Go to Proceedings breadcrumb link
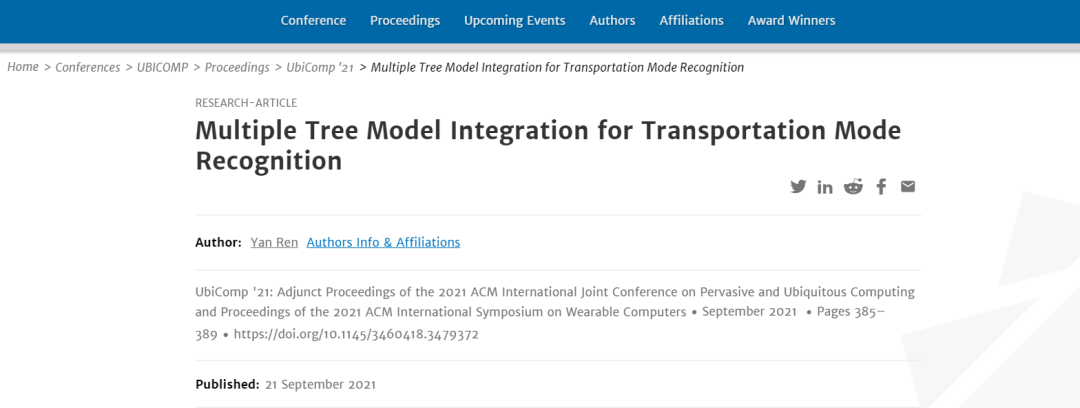Image resolution: width=1080 pixels, height=408 pixels. pyautogui.click(x=237, y=67)
